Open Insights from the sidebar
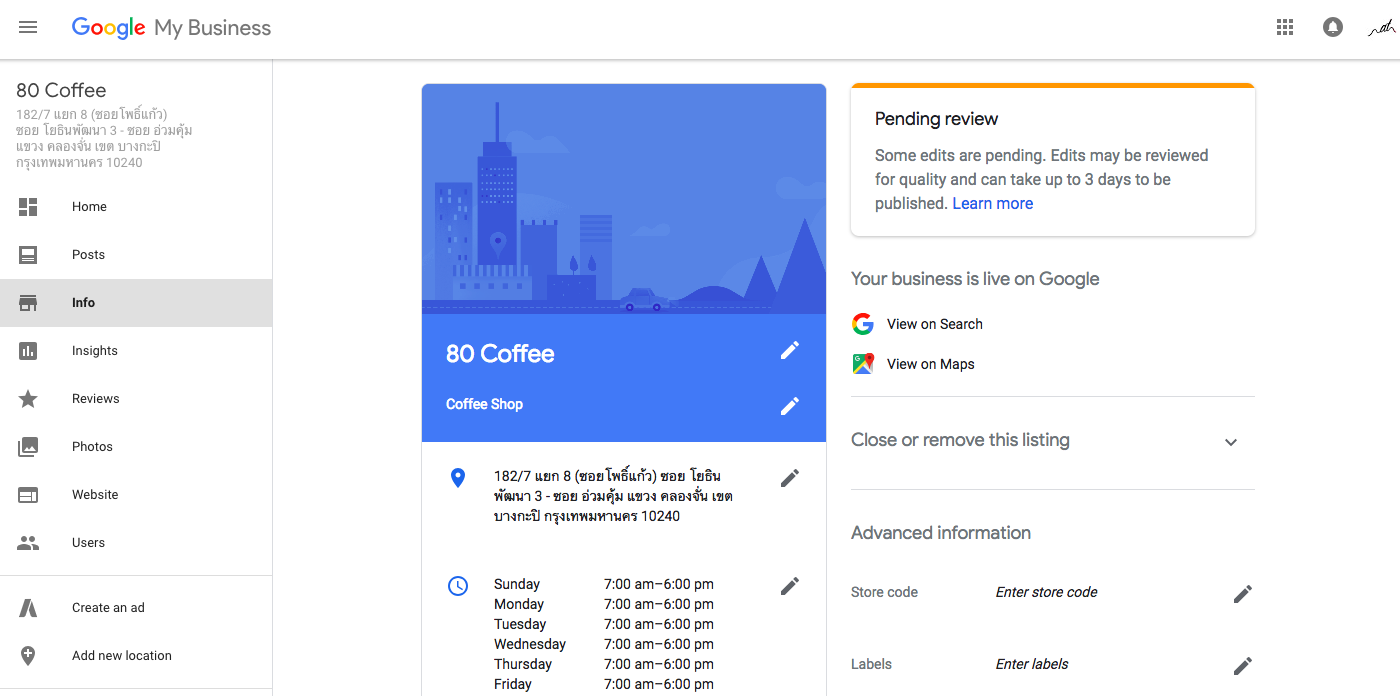This screenshot has height=696, width=1400. [x=136, y=351]
